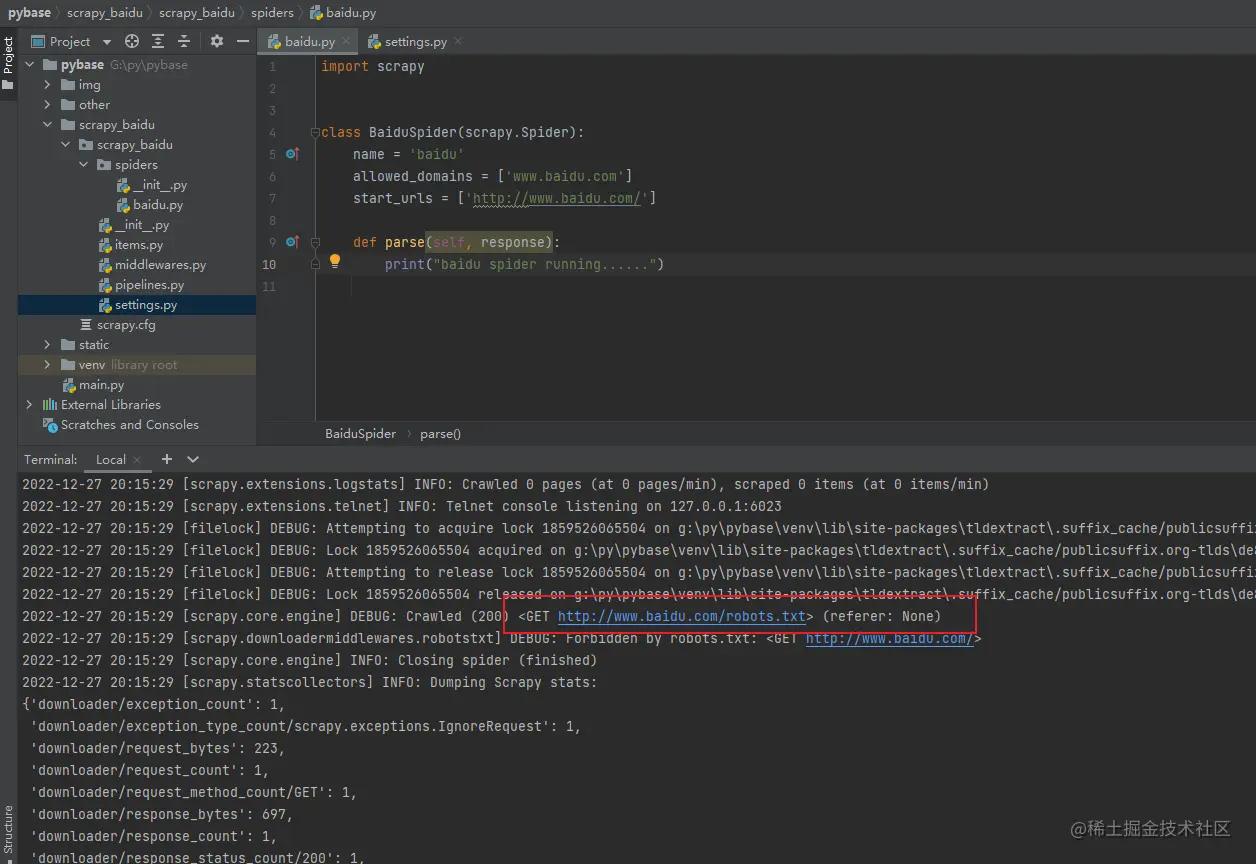Fold the BaiduSpider class at line 4
Image resolution: width=1256 pixels, height=864 pixels.
[x=314, y=133]
